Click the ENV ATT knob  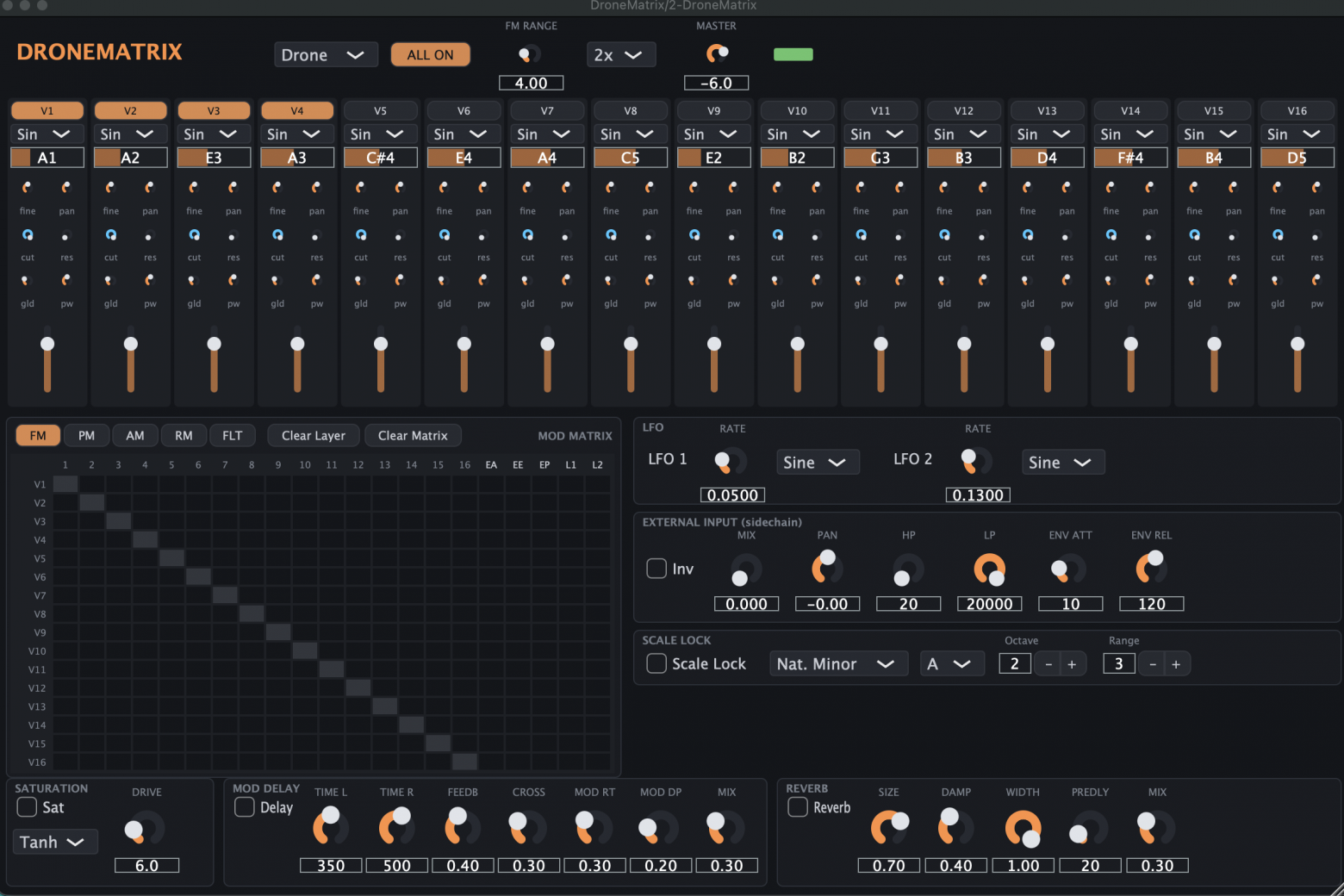point(1069,569)
